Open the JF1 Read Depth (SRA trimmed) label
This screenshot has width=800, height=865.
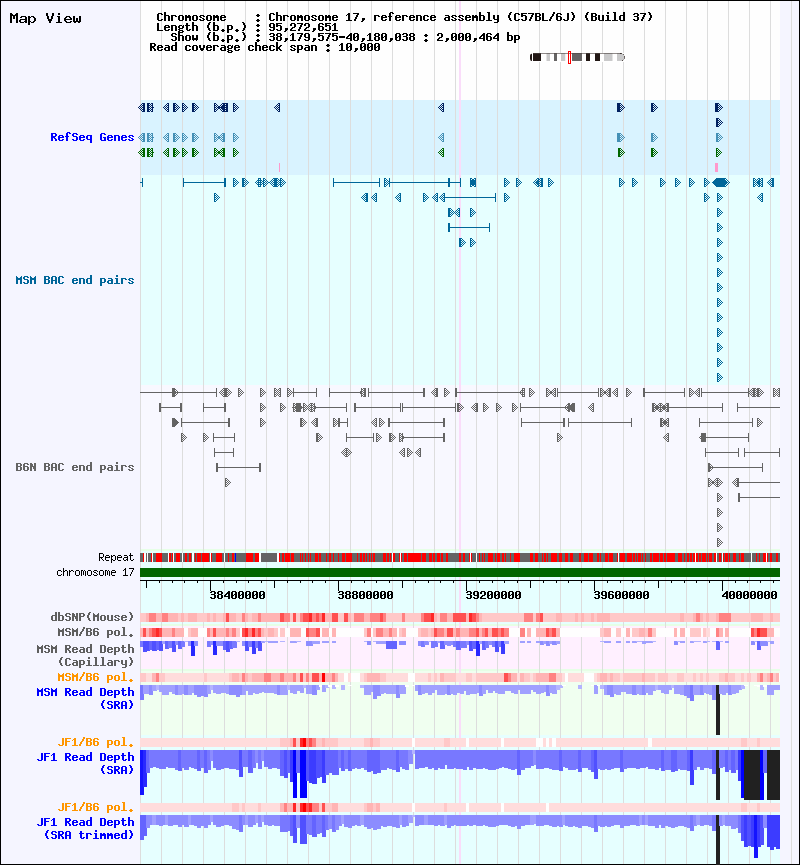[85, 828]
